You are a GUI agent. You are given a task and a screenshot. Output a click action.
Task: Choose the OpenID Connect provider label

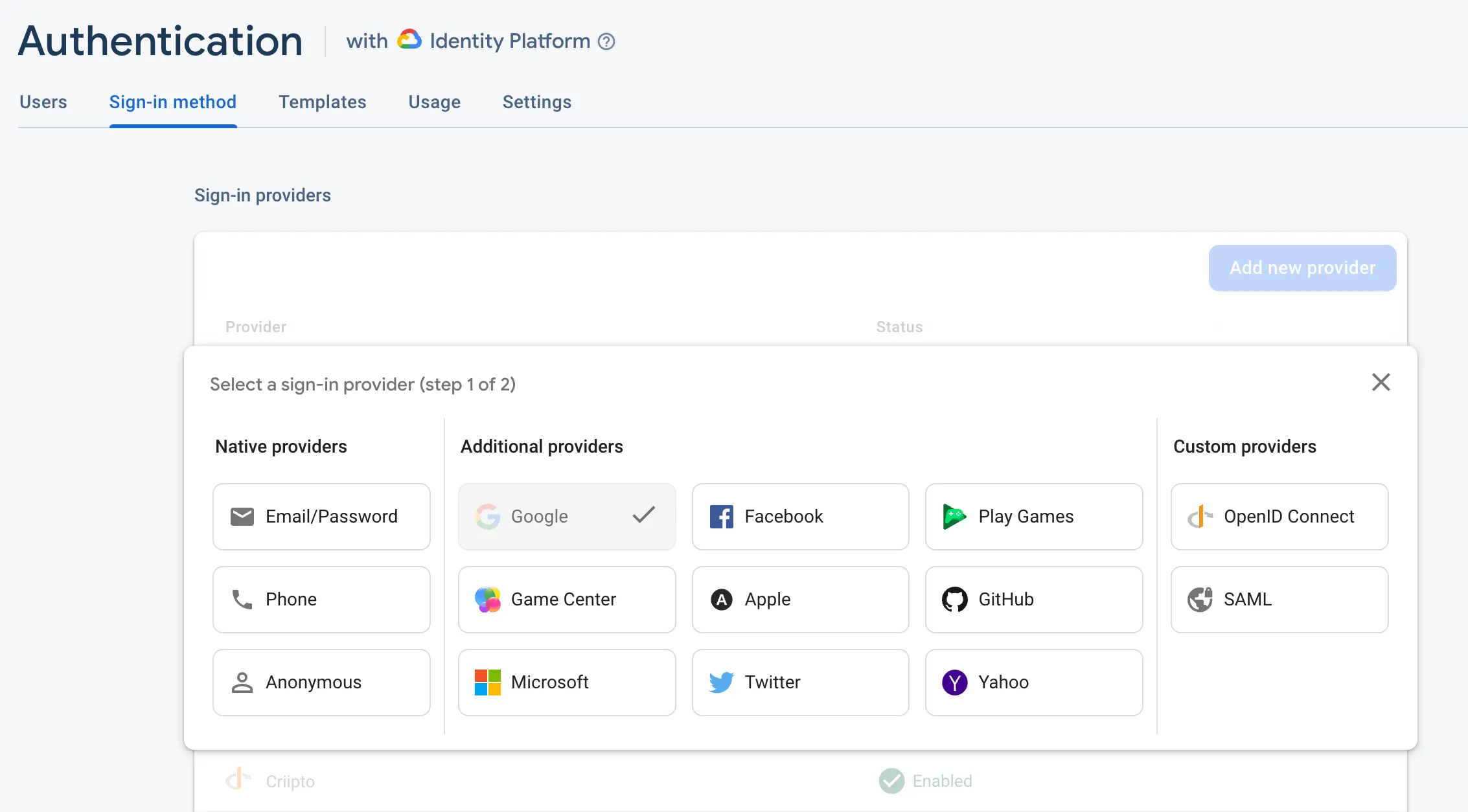[1289, 517]
